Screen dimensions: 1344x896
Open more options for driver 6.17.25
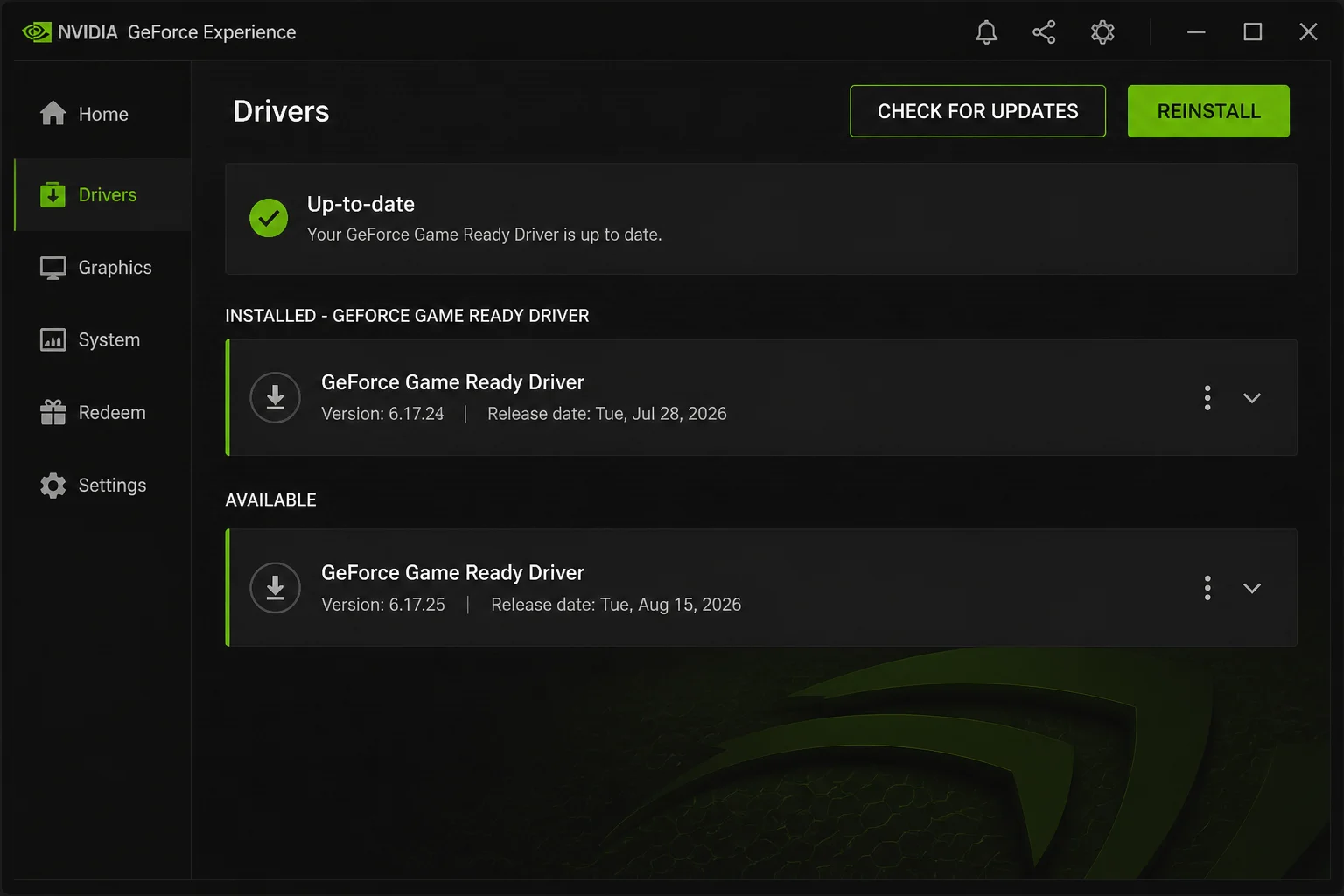click(x=1207, y=587)
